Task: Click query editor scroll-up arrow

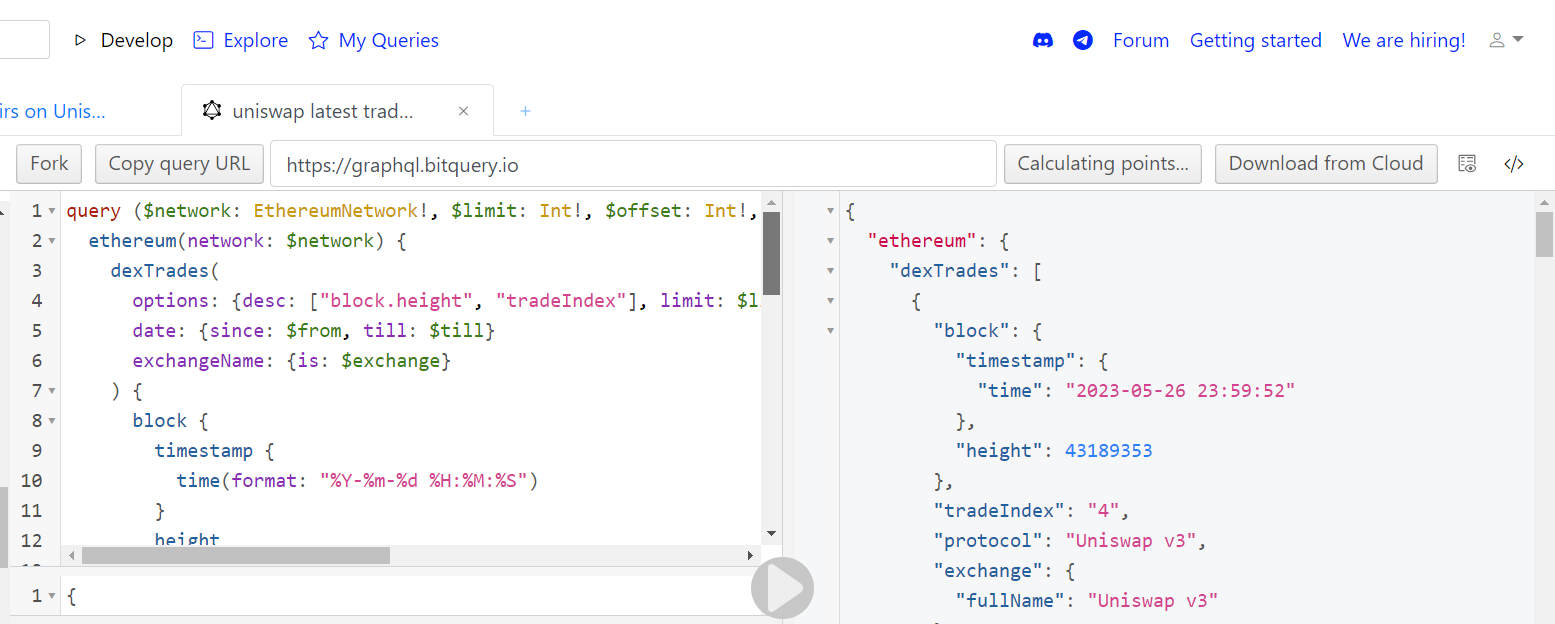Action: (x=771, y=202)
